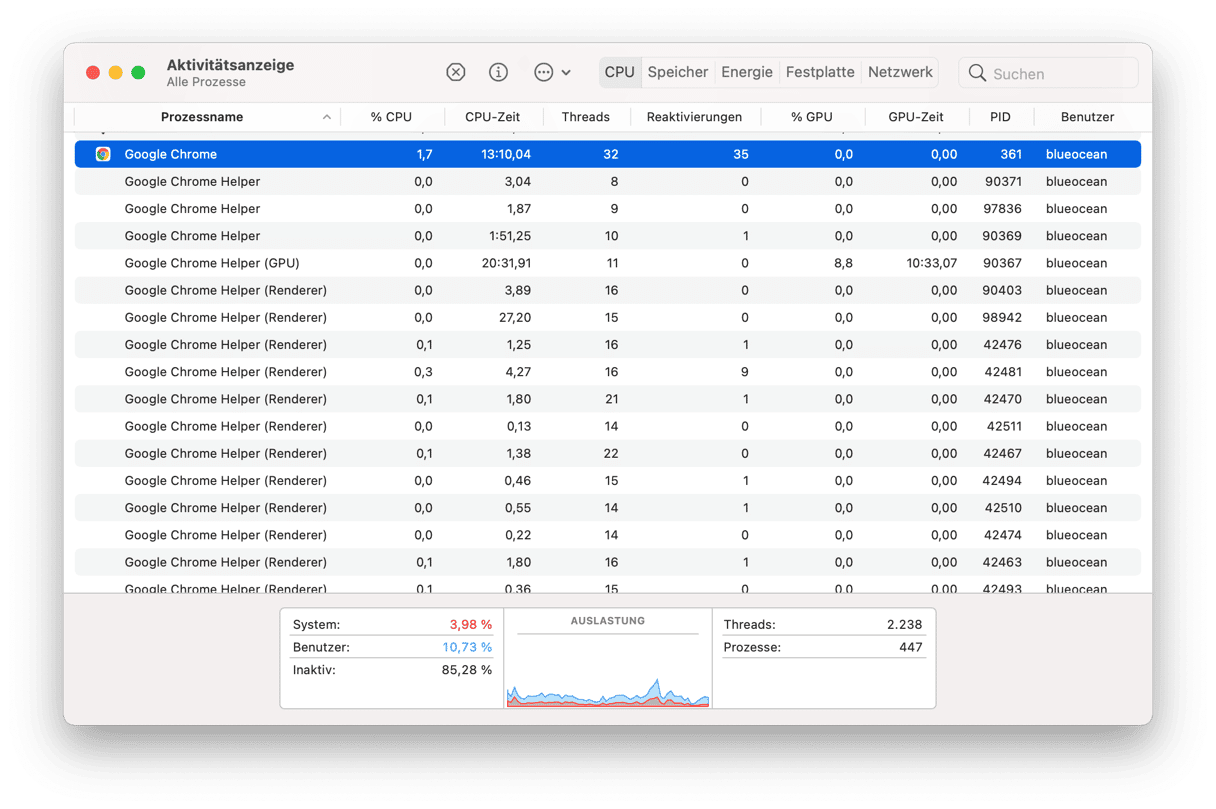The image size is (1216, 809).
Task: Select Renderer process with PID 42470
Action: tap(608, 399)
